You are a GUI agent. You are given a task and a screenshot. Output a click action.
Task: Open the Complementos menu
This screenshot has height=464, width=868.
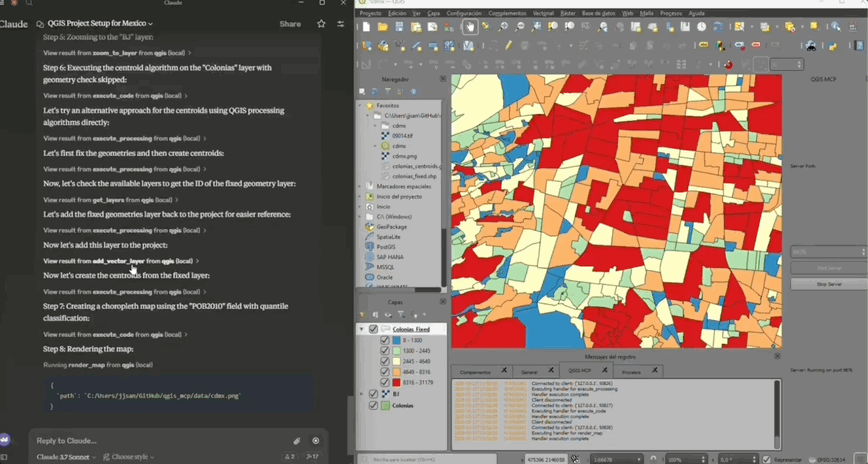506,14
